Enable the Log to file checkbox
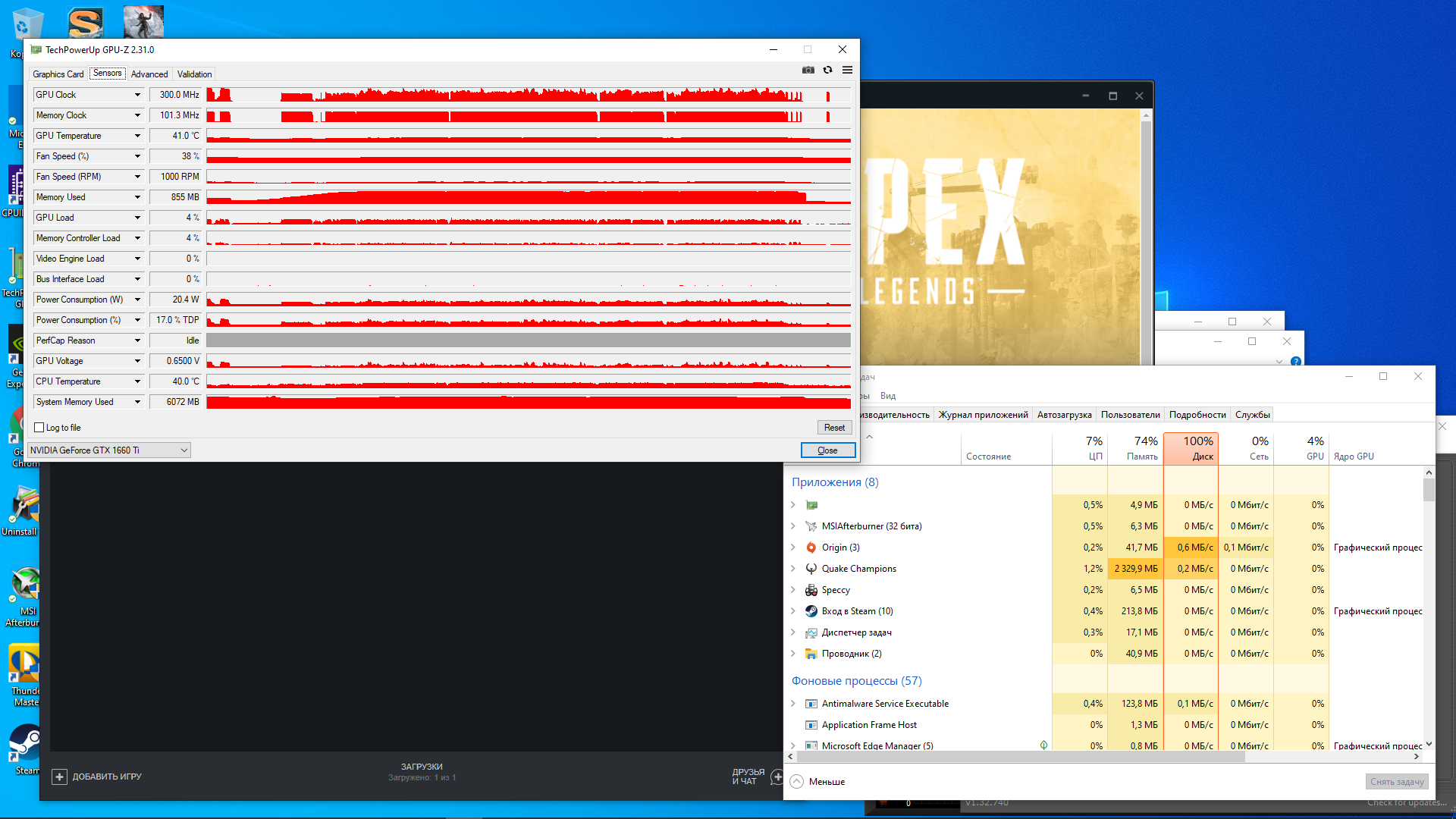Screen dimensions: 1456x819 pyautogui.click(x=39, y=428)
